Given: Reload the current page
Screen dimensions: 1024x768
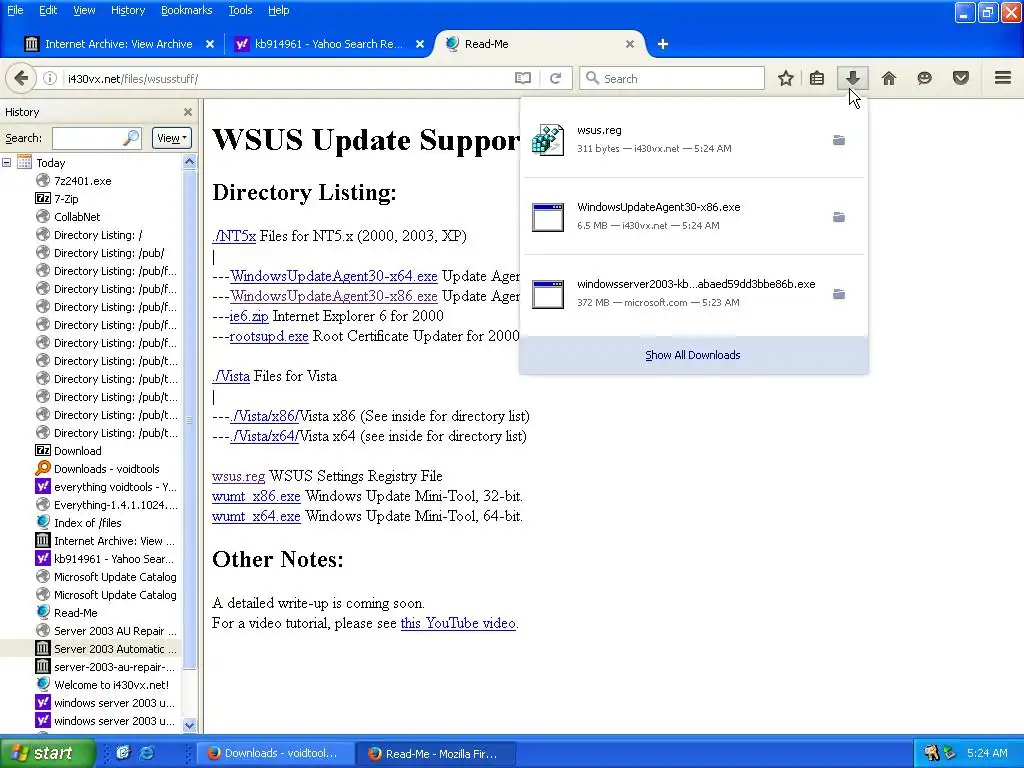Looking at the screenshot, I should tap(556, 78).
